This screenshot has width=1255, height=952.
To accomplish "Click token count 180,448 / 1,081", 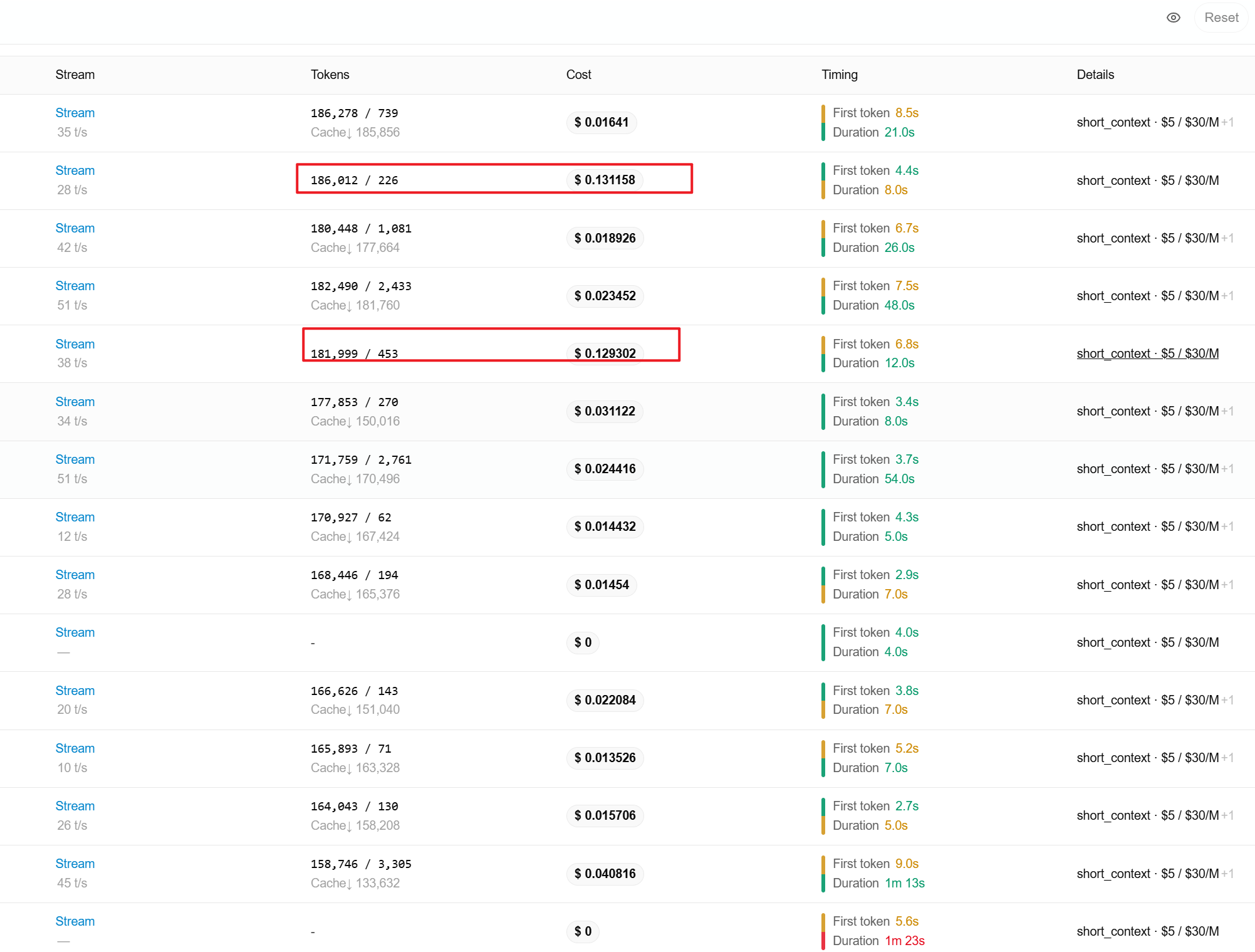I will pos(362,229).
